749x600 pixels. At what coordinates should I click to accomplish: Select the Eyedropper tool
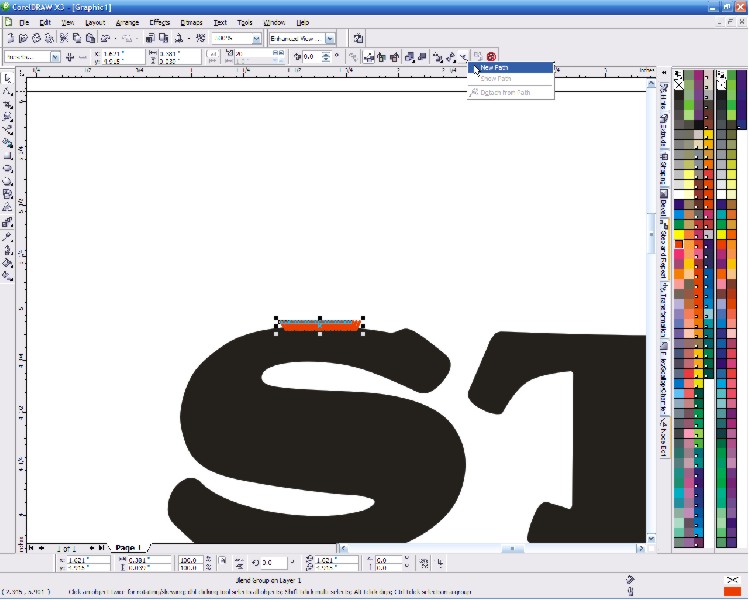point(7,236)
